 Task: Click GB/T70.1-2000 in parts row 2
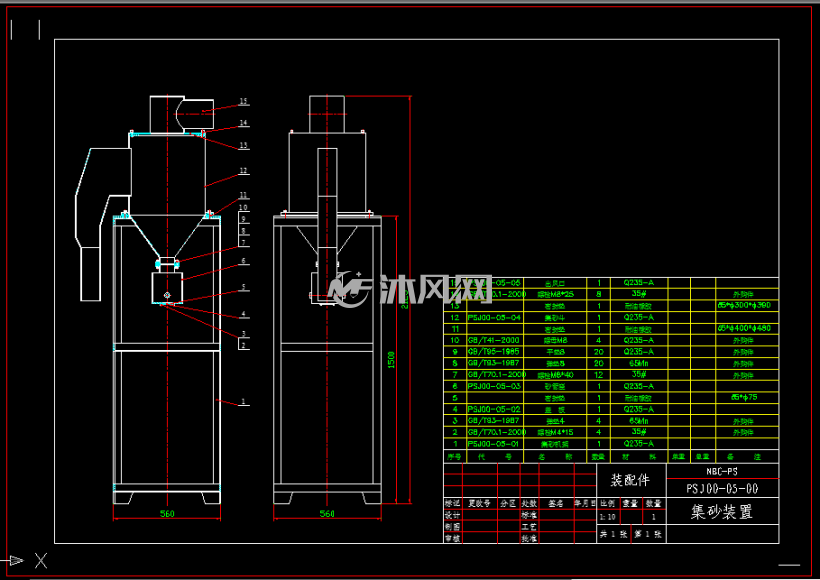pos(497,432)
